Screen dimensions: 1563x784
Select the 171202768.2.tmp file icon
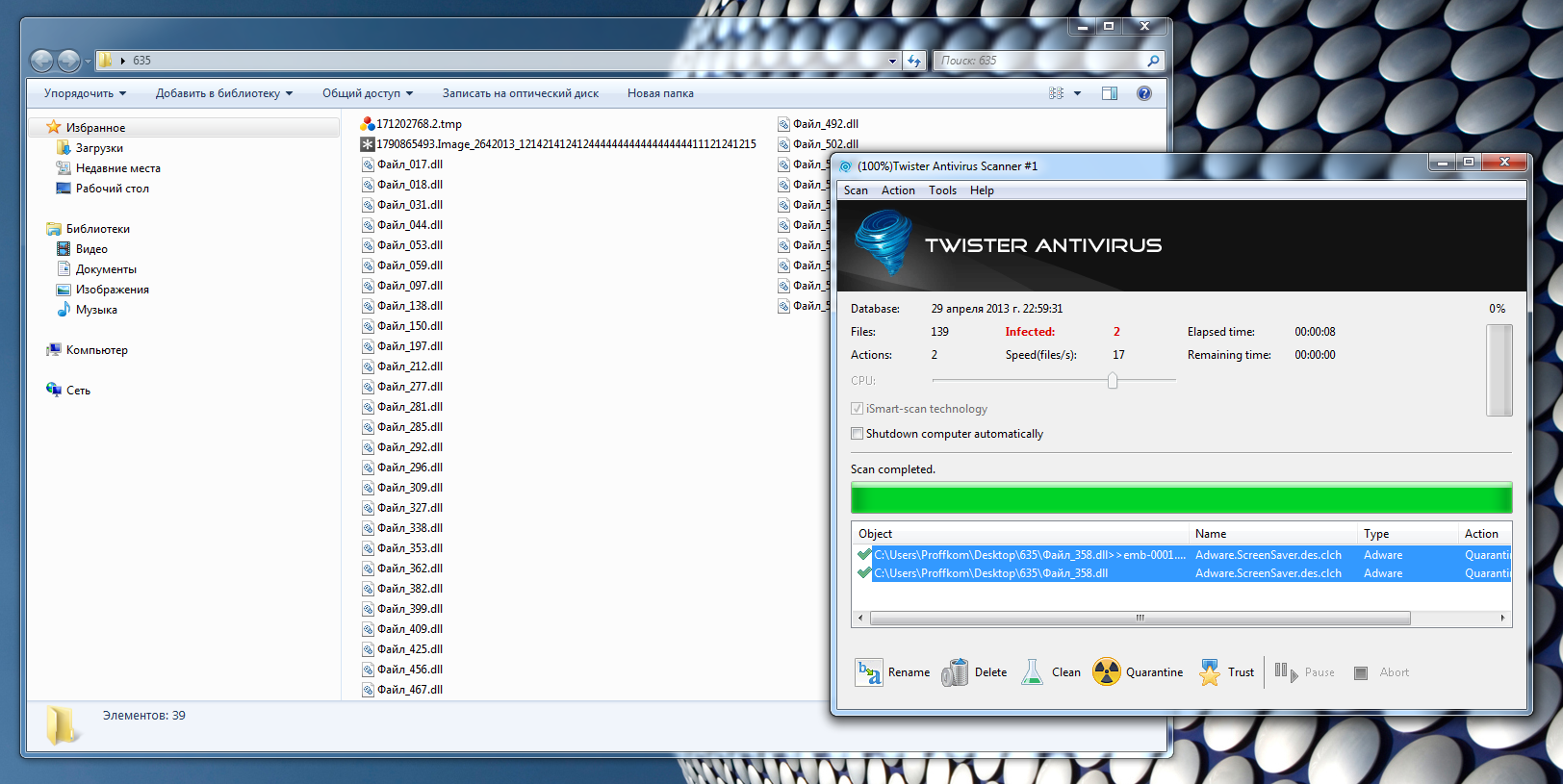pos(368,124)
